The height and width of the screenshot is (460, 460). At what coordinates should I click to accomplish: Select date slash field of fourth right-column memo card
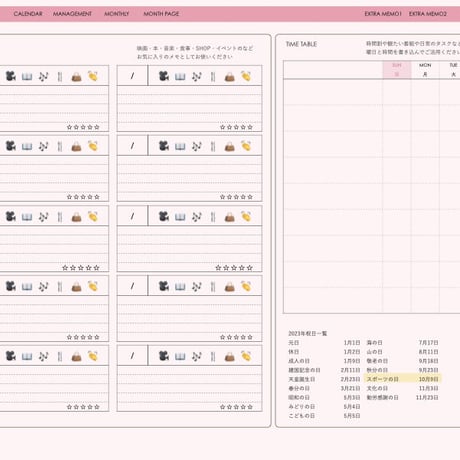(x=132, y=286)
